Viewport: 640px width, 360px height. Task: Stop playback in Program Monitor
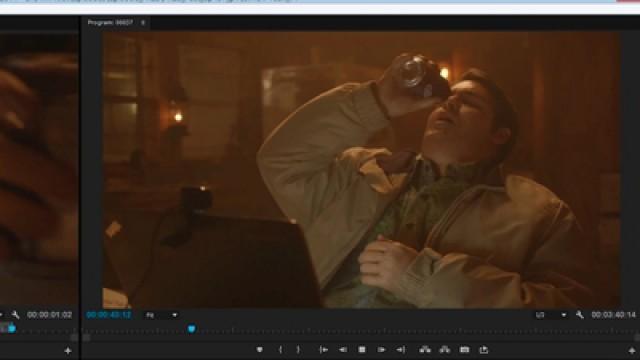pyautogui.click(x=362, y=350)
